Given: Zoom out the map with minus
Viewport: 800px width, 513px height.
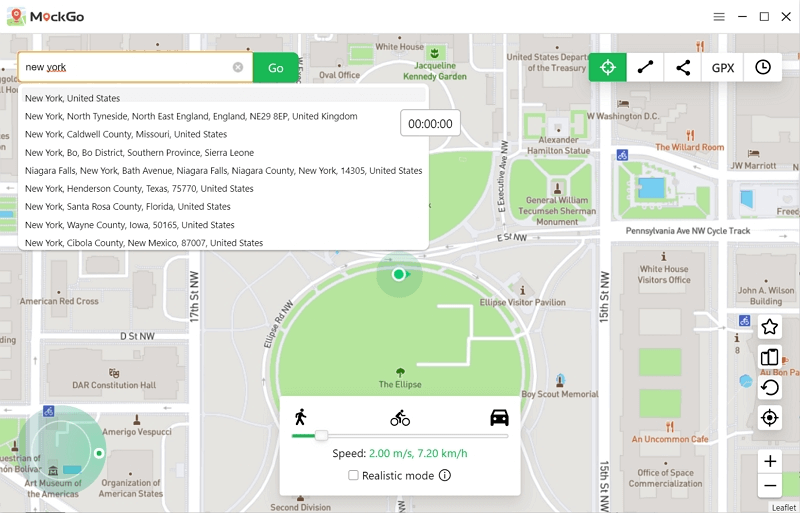Looking at the screenshot, I should coord(769,487).
